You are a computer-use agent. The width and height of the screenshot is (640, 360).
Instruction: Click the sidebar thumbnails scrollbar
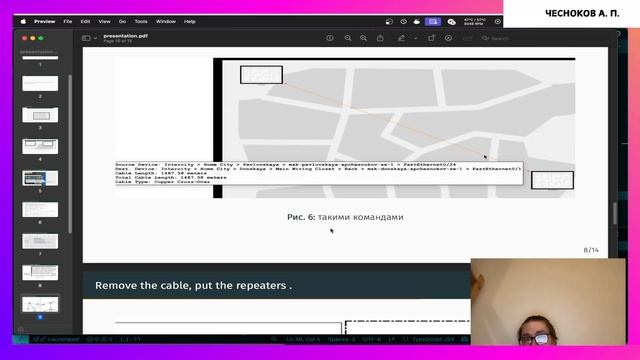70,153
